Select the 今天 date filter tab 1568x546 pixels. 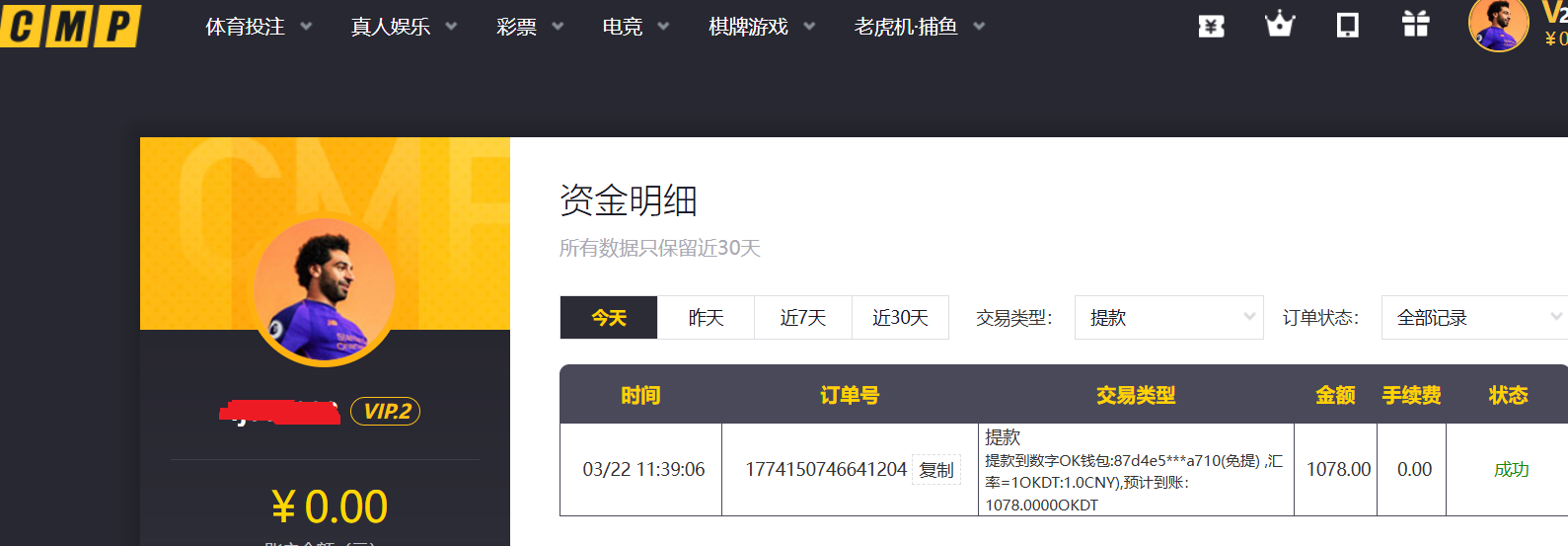(x=609, y=318)
